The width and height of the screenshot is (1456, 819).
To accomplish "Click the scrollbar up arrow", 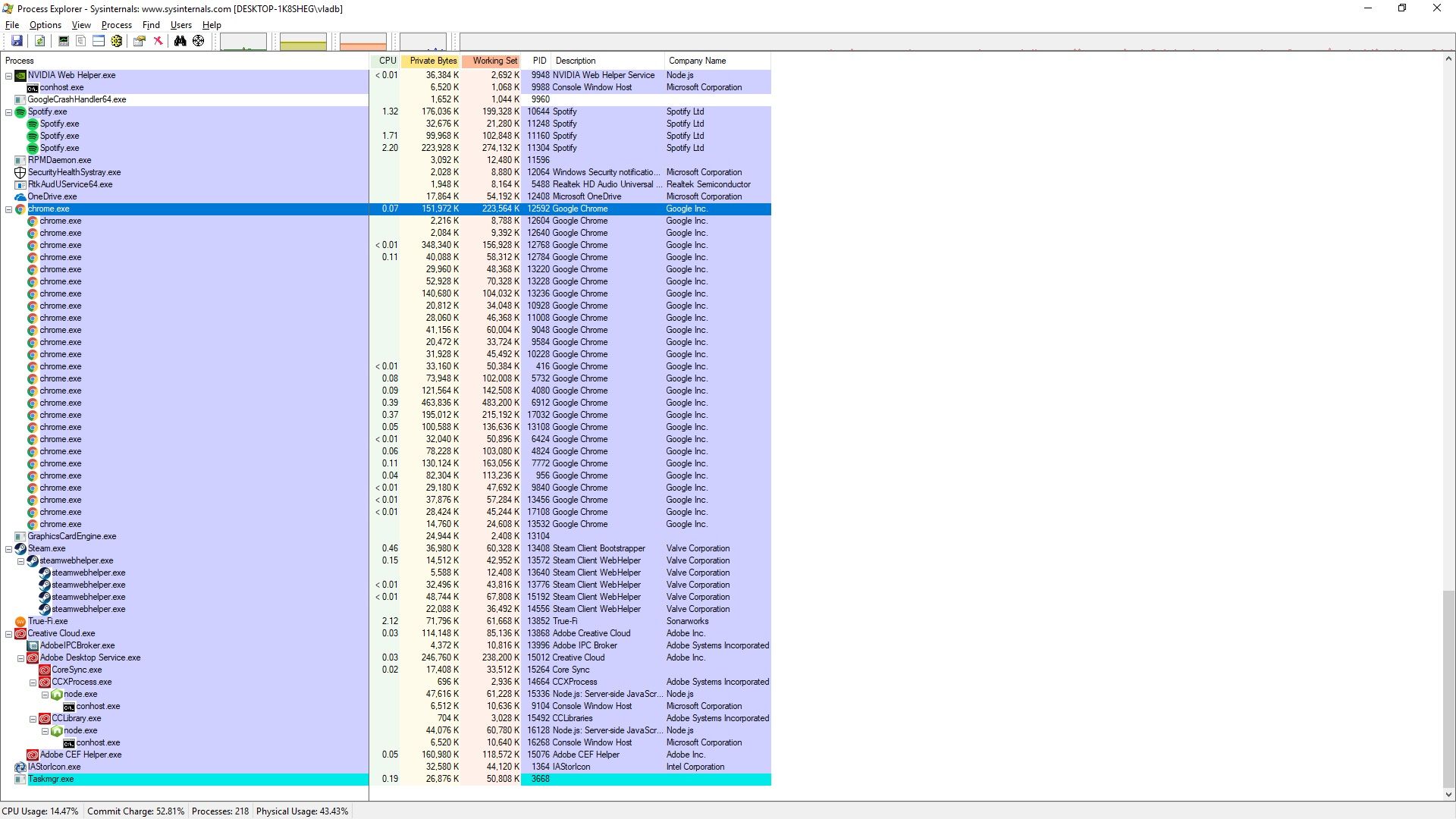I will point(1448,59).
